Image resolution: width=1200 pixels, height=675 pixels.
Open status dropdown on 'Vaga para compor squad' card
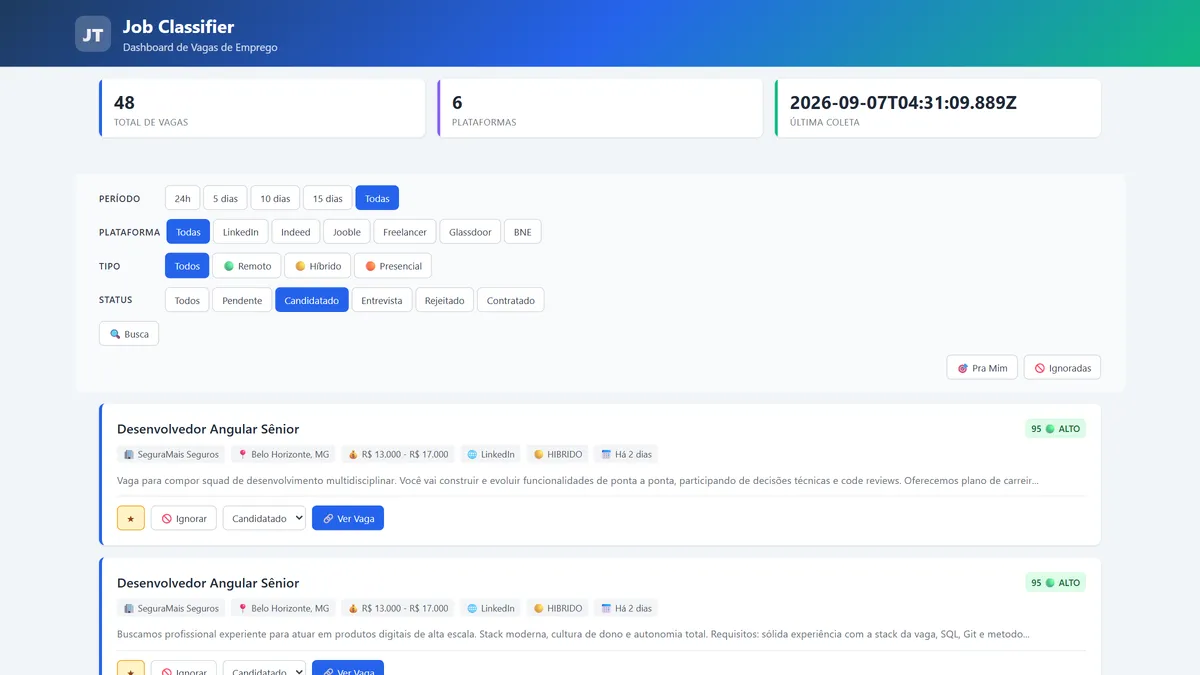[264, 518]
